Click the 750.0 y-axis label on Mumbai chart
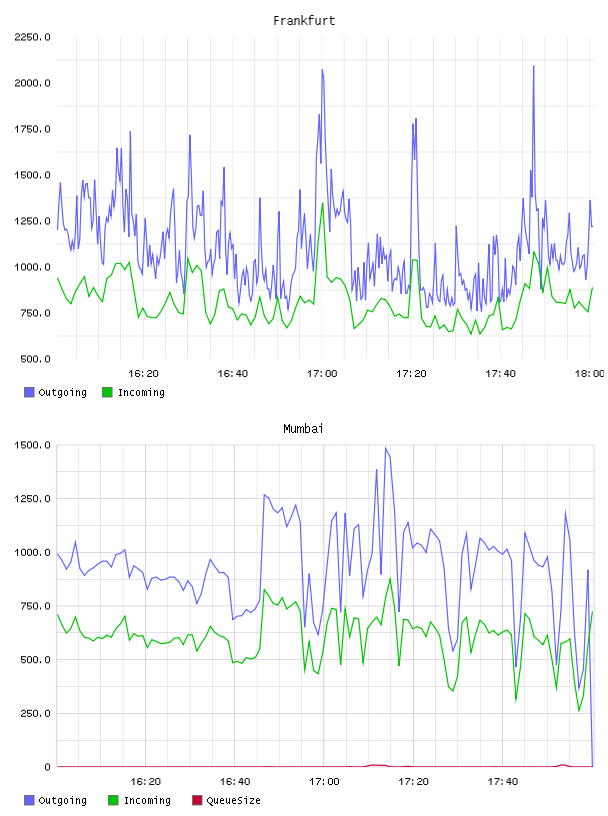Image resolution: width=608 pixels, height=816 pixels. (35, 606)
